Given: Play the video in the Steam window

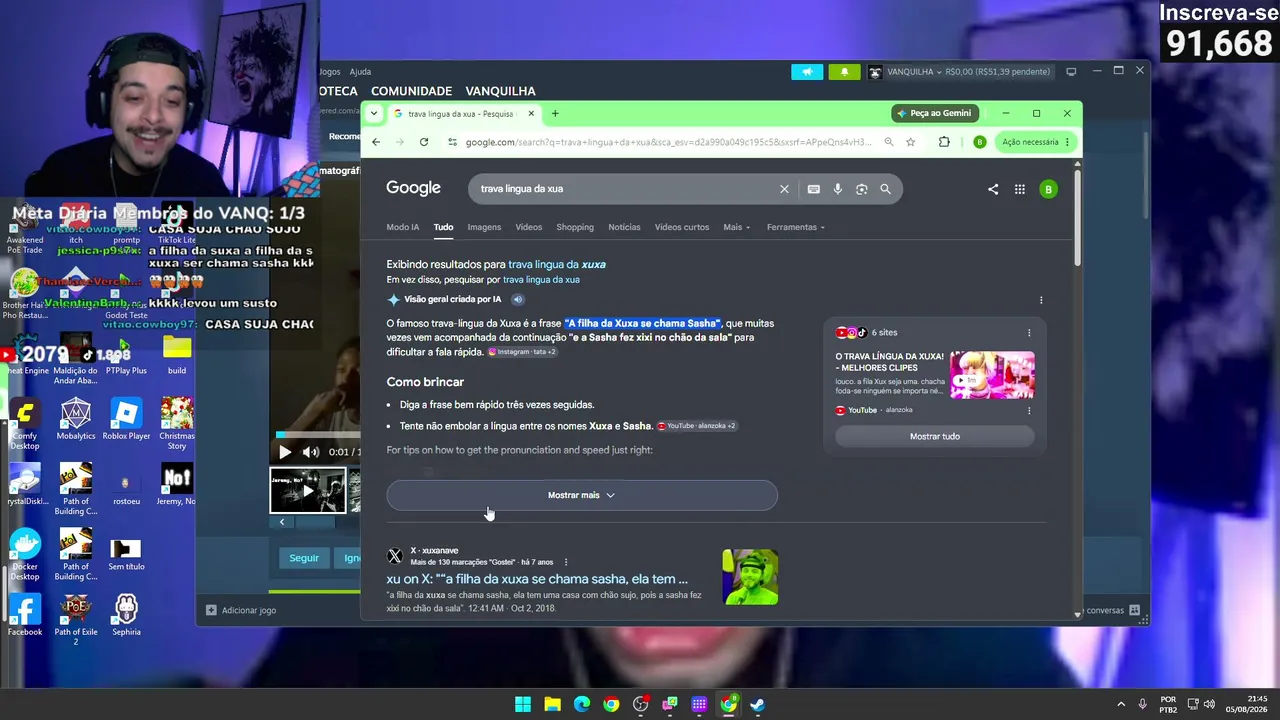Looking at the screenshot, I should pyautogui.click(x=285, y=452).
